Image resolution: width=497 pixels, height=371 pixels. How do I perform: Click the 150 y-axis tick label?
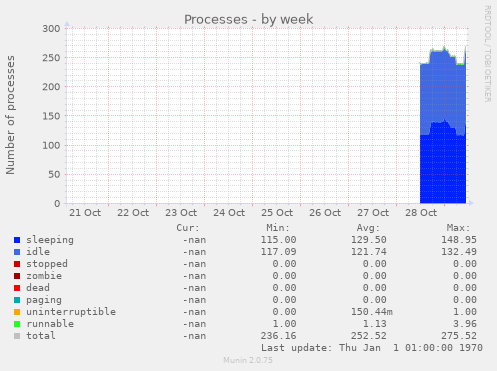pyautogui.click(x=51, y=116)
